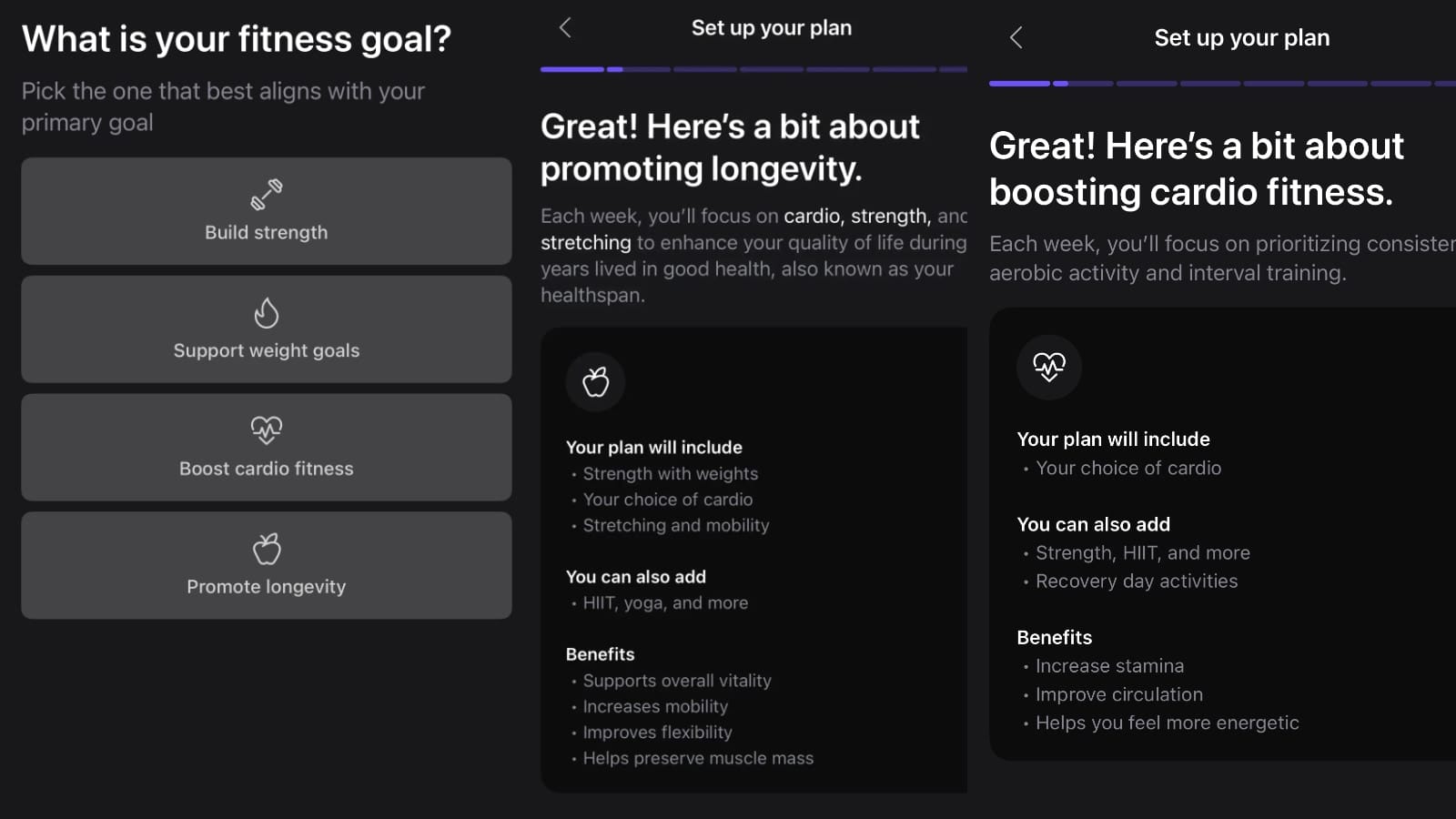Go back from the cardio fitness plan screen

(1016, 38)
